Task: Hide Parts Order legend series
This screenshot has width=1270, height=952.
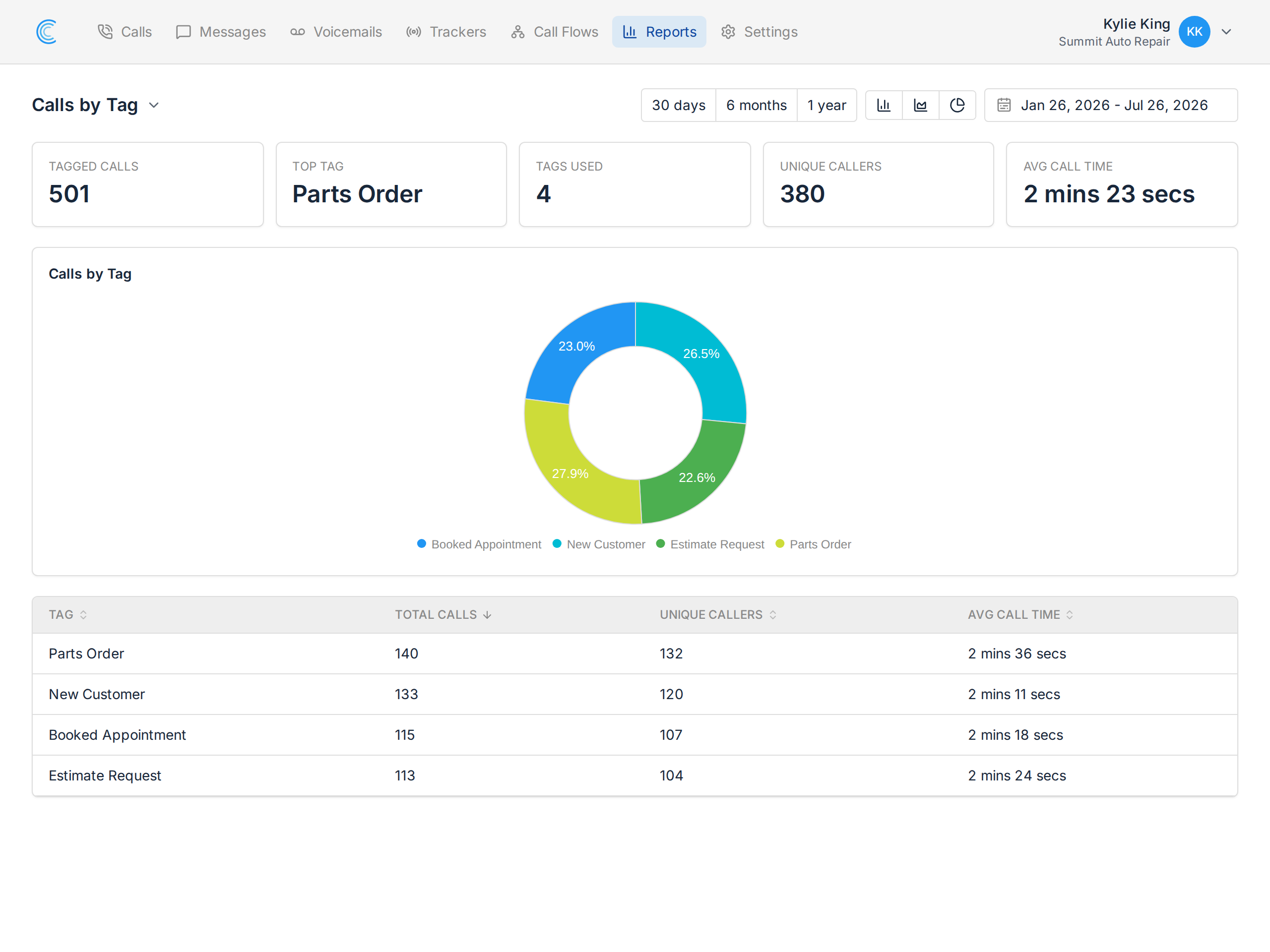Action: [x=813, y=544]
